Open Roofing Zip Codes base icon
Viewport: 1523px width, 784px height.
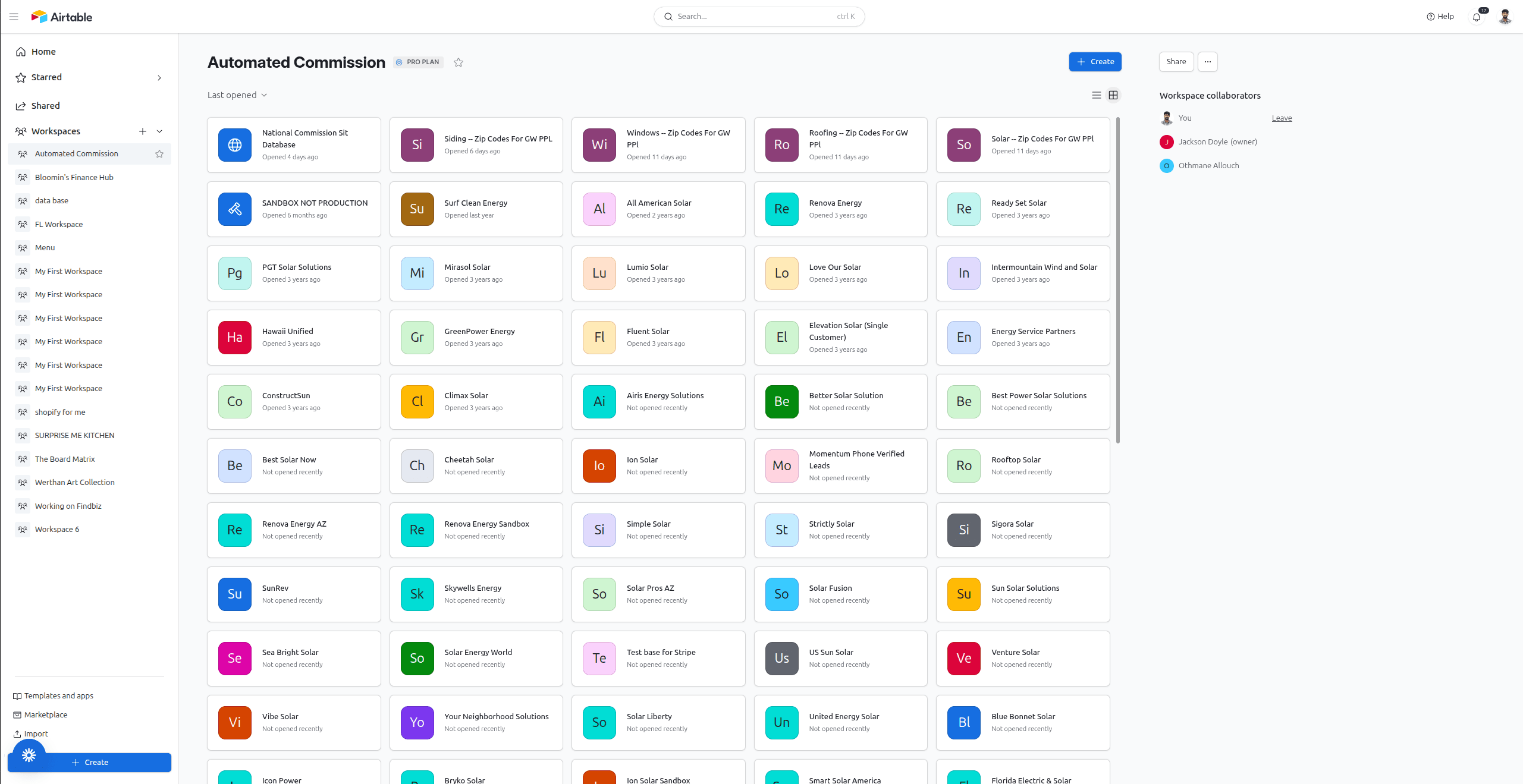[782, 145]
